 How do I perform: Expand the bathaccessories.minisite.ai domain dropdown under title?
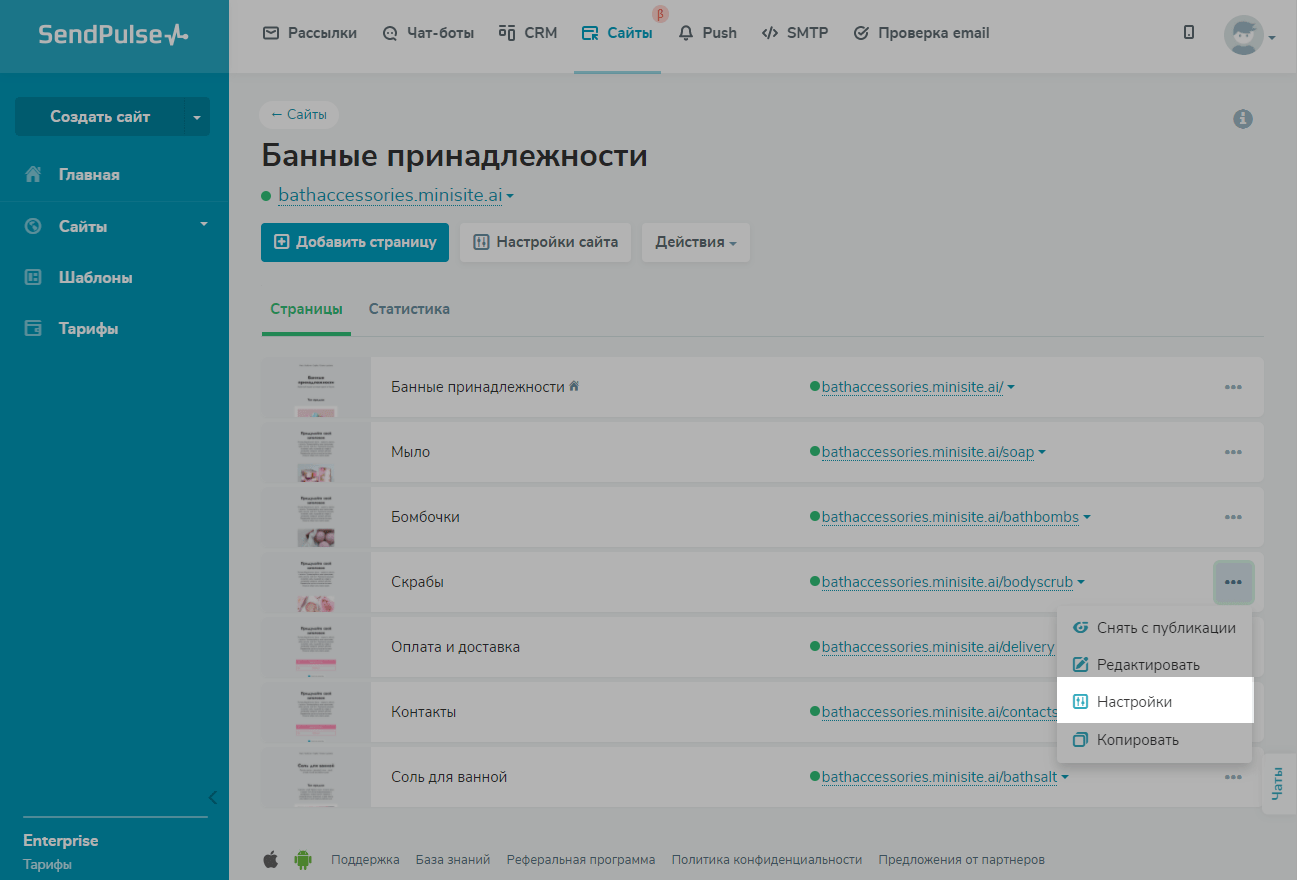(x=510, y=196)
